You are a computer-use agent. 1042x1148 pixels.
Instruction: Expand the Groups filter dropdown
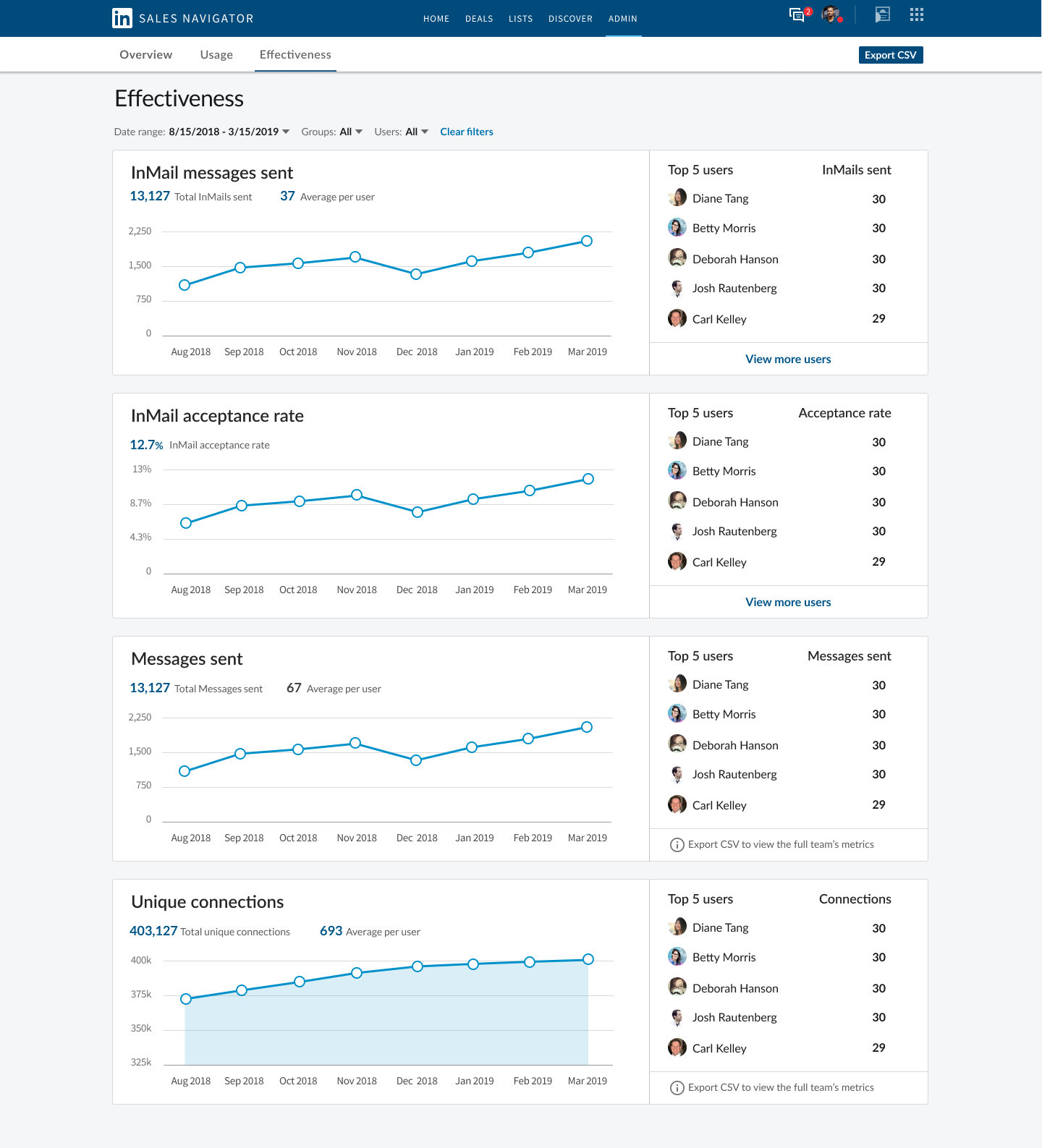[x=351, y=132]
